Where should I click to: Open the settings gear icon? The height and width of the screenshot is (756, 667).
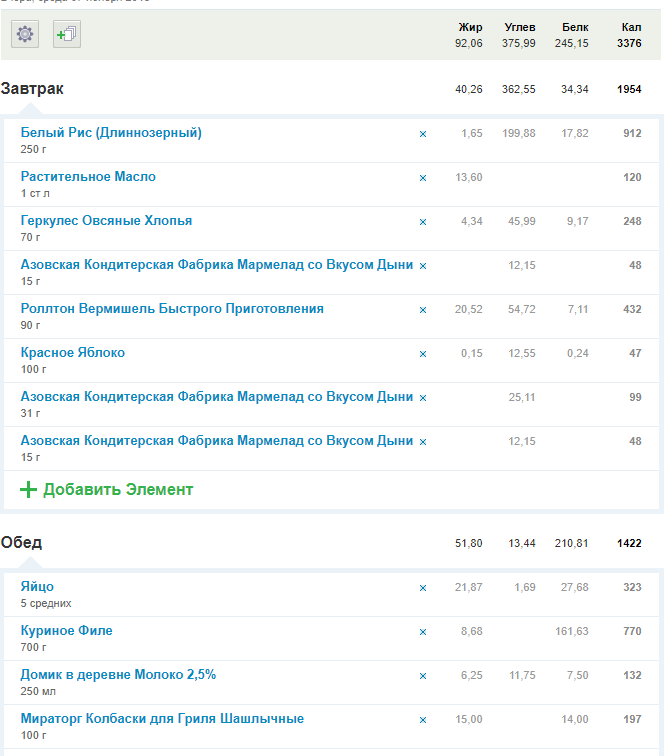[x=25, y=35]
